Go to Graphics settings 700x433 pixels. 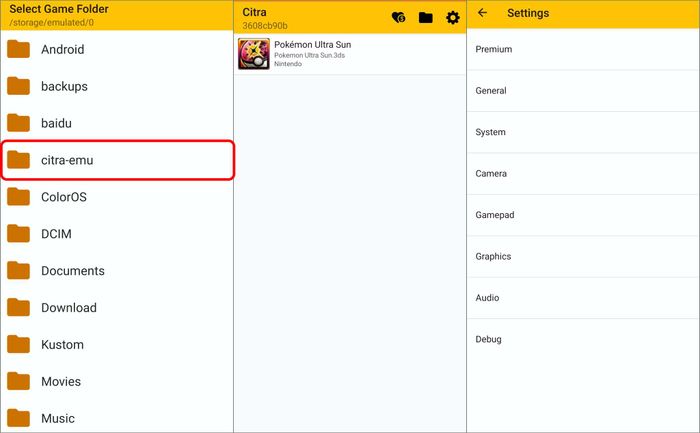tap(493, 256)
